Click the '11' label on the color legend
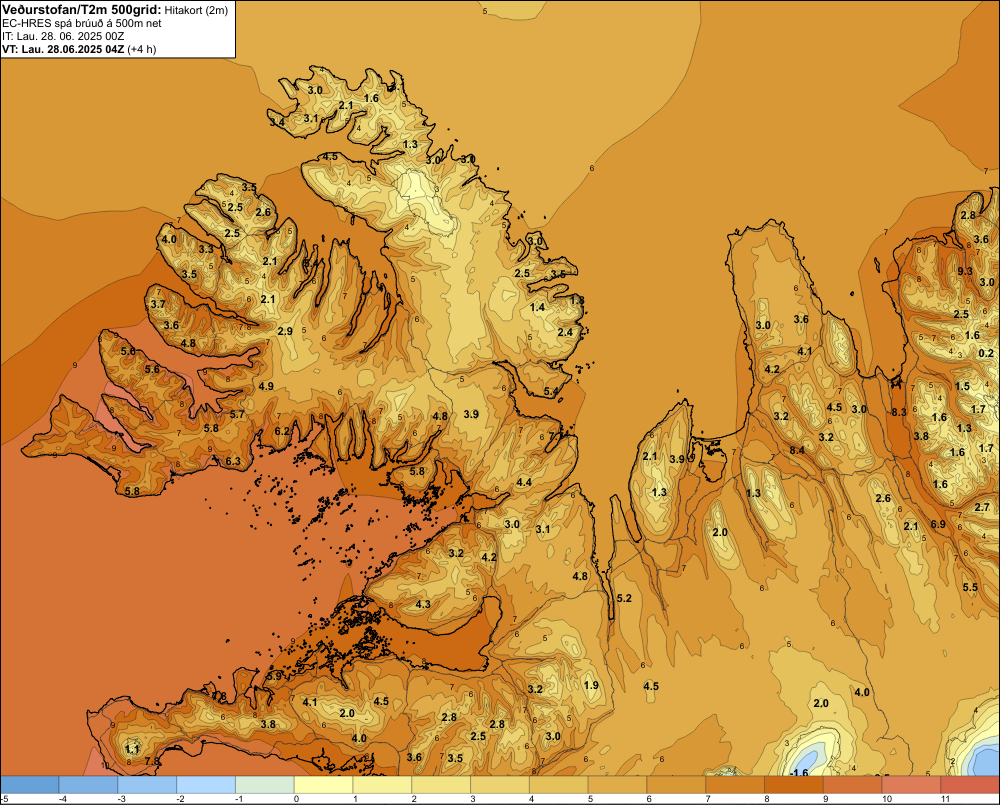Screen dimensions: 1000x805 [946, 799]
